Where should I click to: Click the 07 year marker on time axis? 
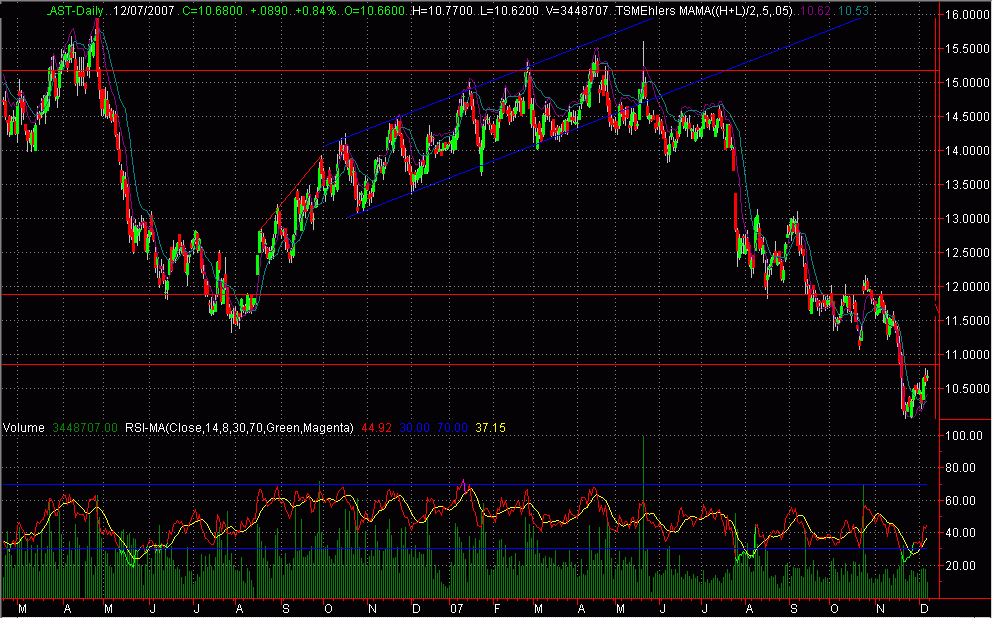456,608
